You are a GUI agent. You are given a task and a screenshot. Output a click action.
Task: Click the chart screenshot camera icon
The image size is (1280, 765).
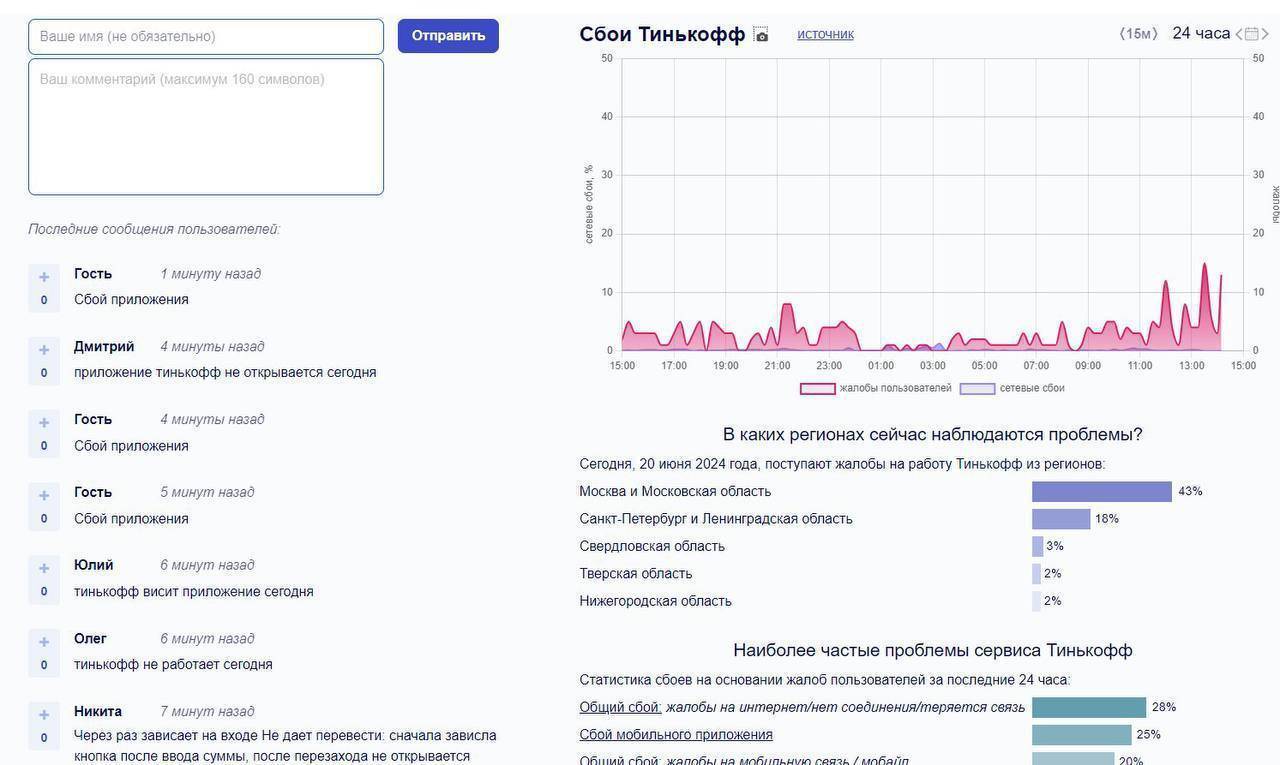[x=761, y=35]
